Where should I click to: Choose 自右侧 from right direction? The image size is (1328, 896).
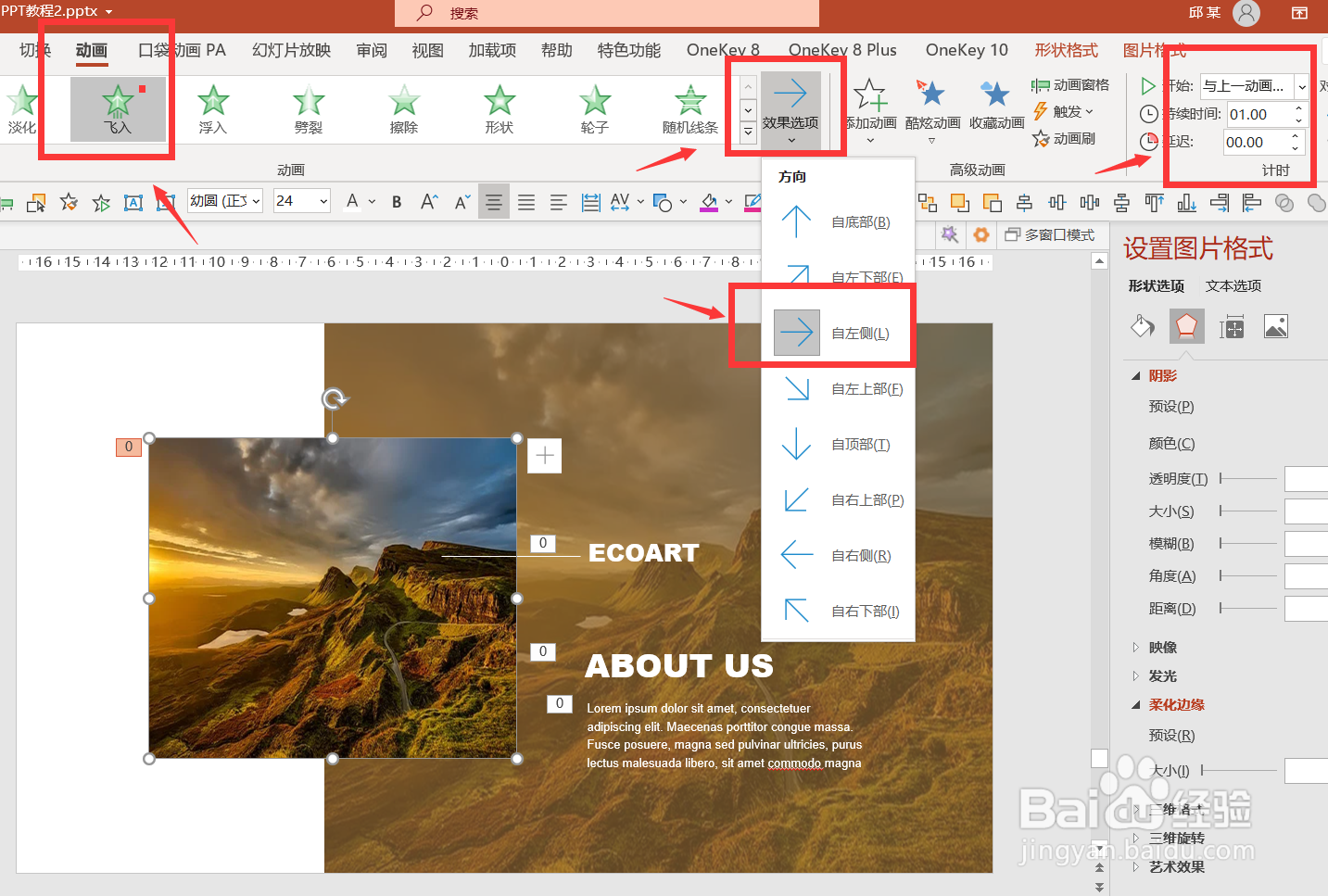(x=838, y=555)
